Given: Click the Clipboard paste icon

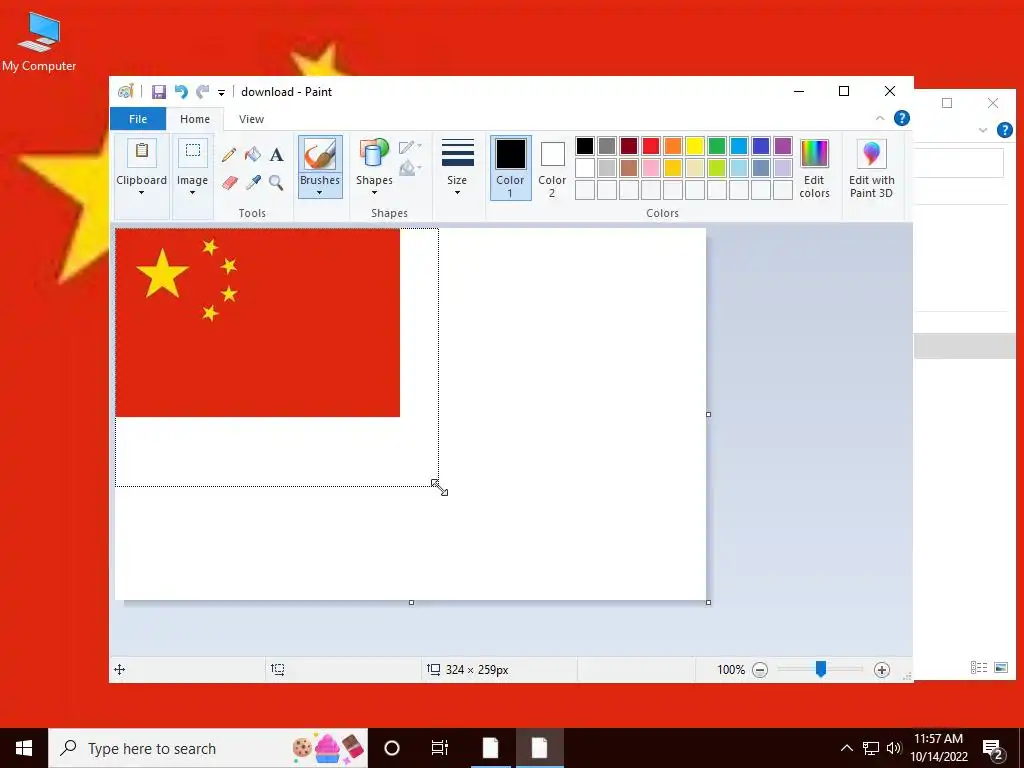Looking at the screenshot, I should (x=142, y=153).
